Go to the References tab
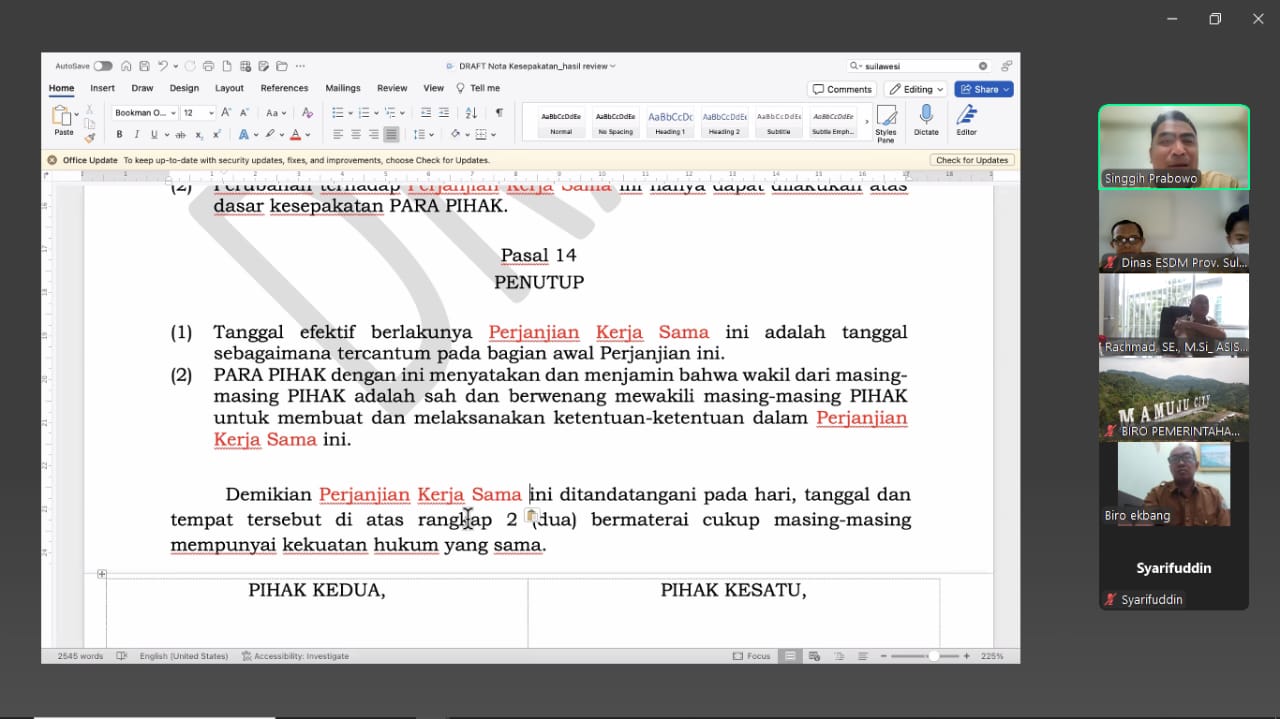This screenshot has width=1280, height=719. [x=284, y=88]
